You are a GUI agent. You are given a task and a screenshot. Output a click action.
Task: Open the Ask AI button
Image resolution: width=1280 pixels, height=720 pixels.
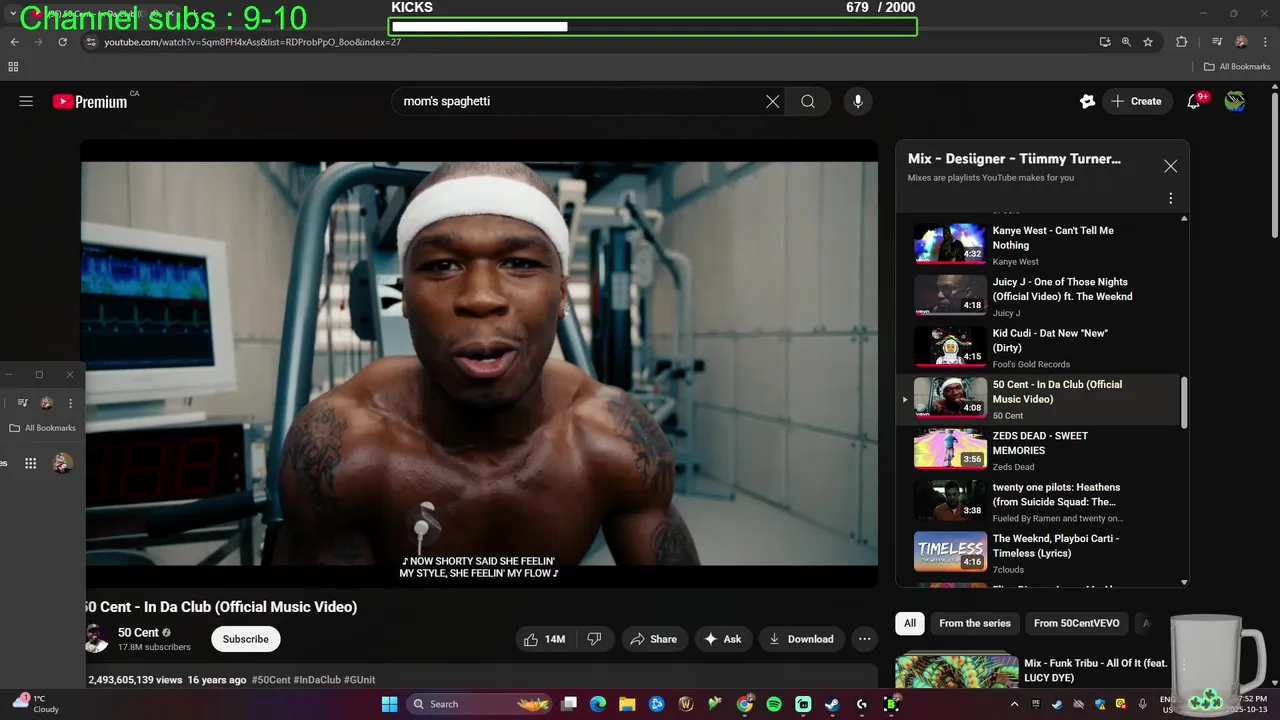[x=723, y=639]
